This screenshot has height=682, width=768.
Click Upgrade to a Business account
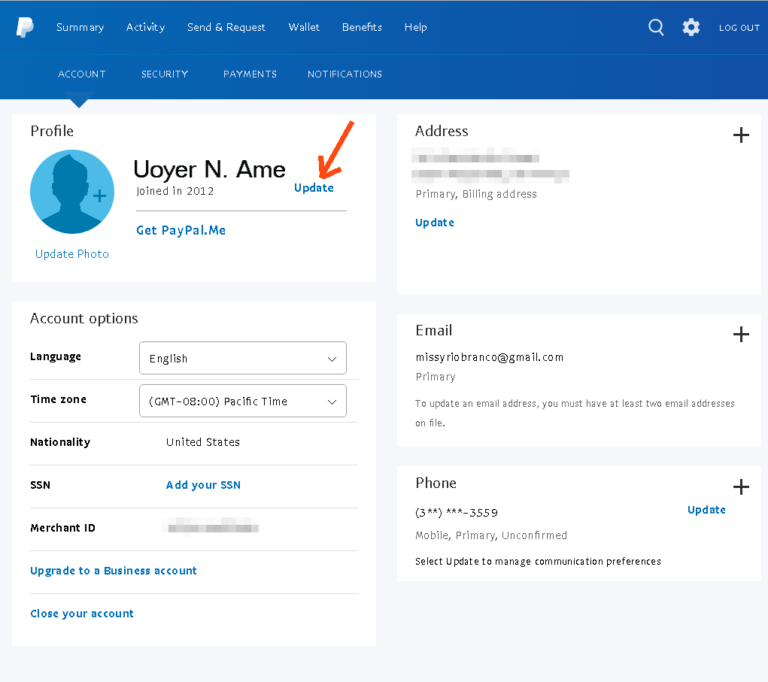[113, 571]
